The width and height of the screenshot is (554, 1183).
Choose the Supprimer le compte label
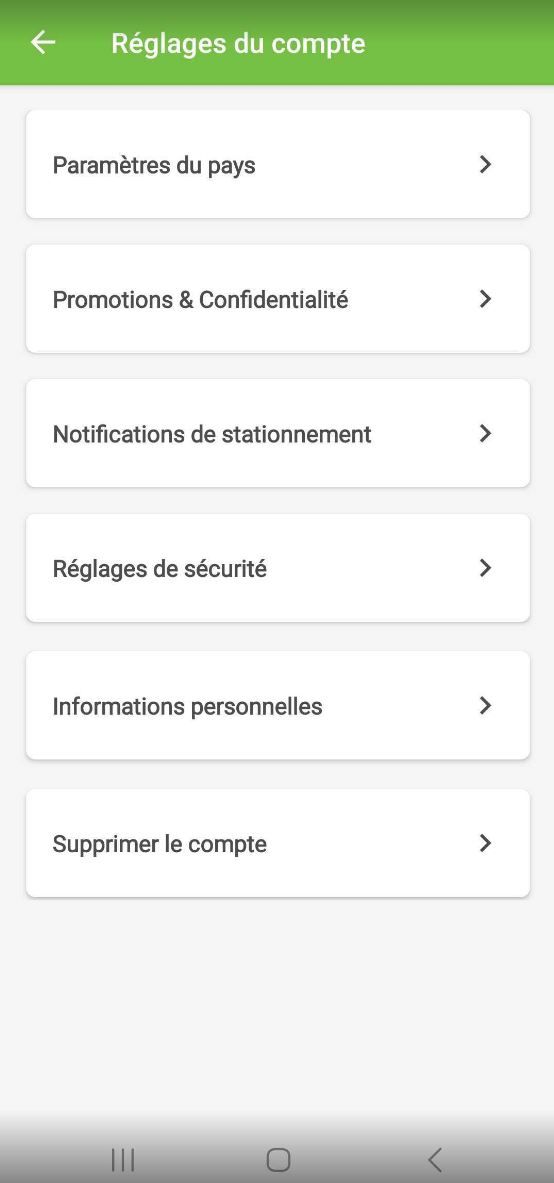(x=159, y=843)
